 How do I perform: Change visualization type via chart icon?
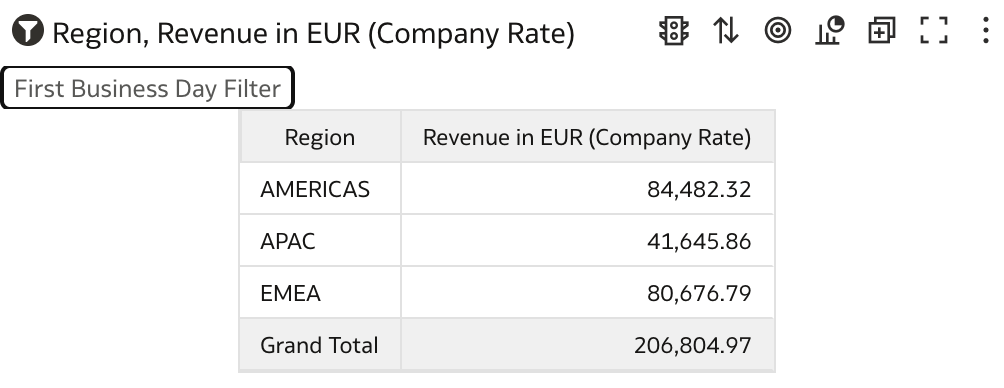tap(830, 31)
